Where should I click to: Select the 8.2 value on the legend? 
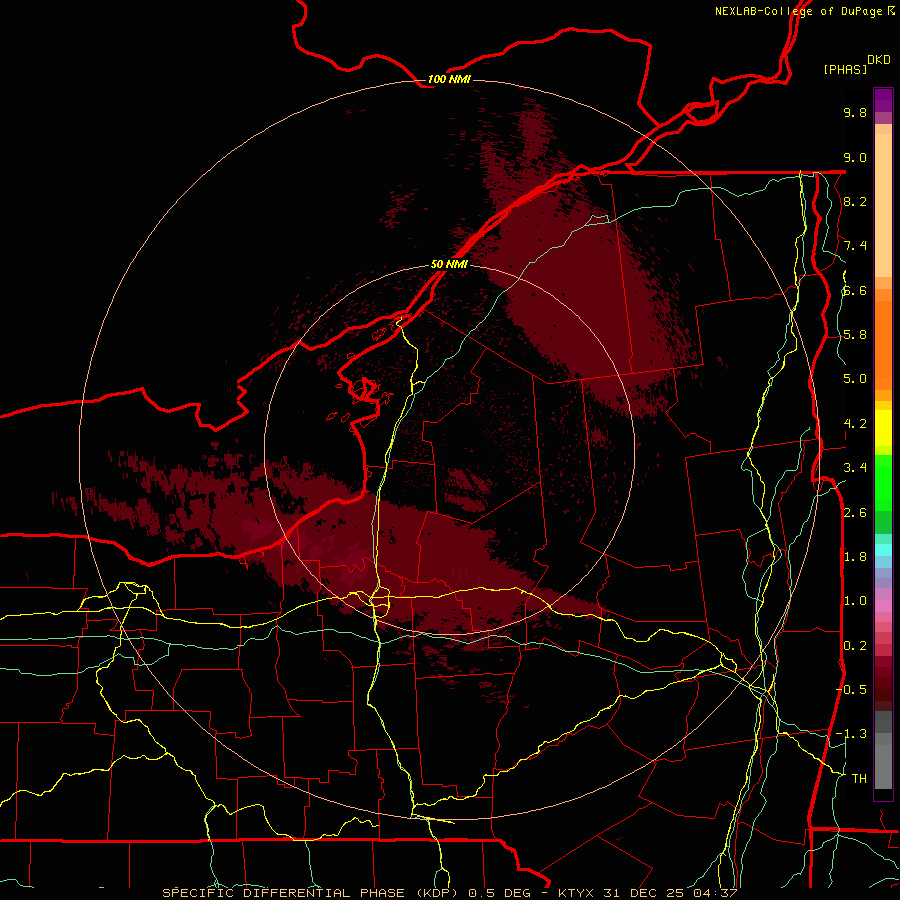(x=855, y=201)
